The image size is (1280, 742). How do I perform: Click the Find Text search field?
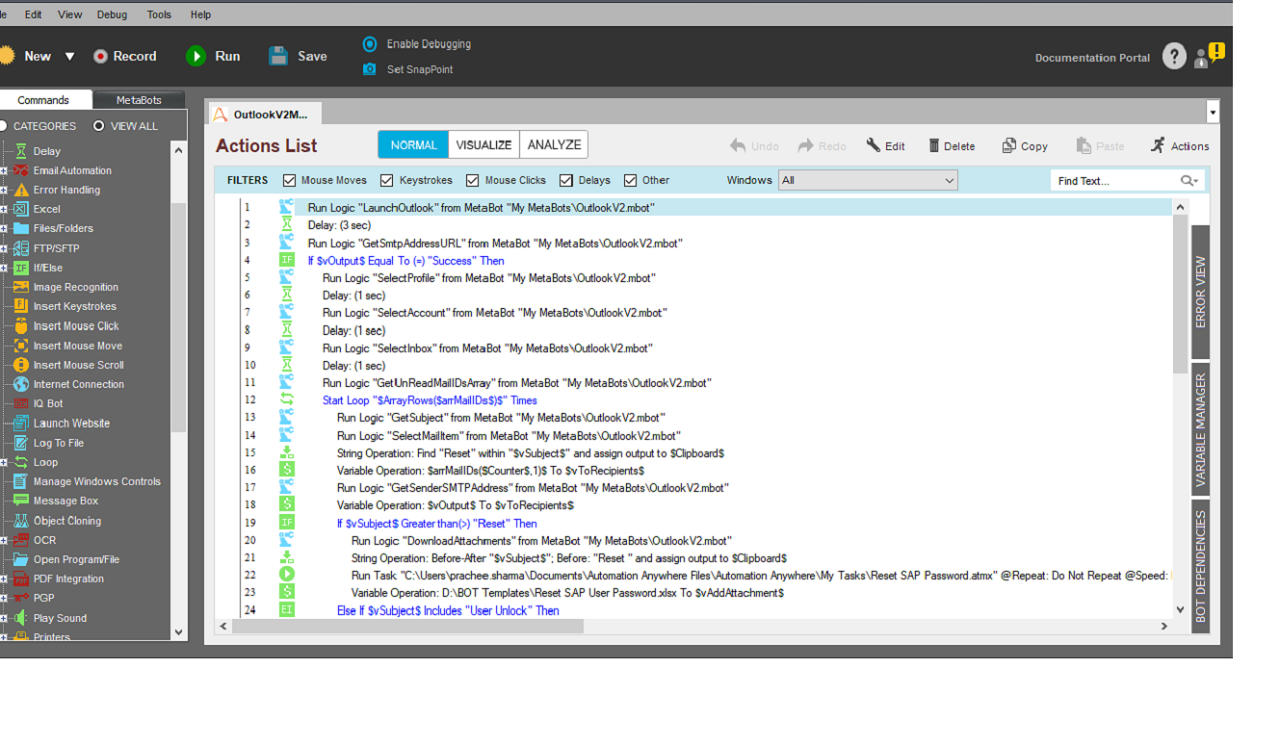click(x=1114, y=181)
